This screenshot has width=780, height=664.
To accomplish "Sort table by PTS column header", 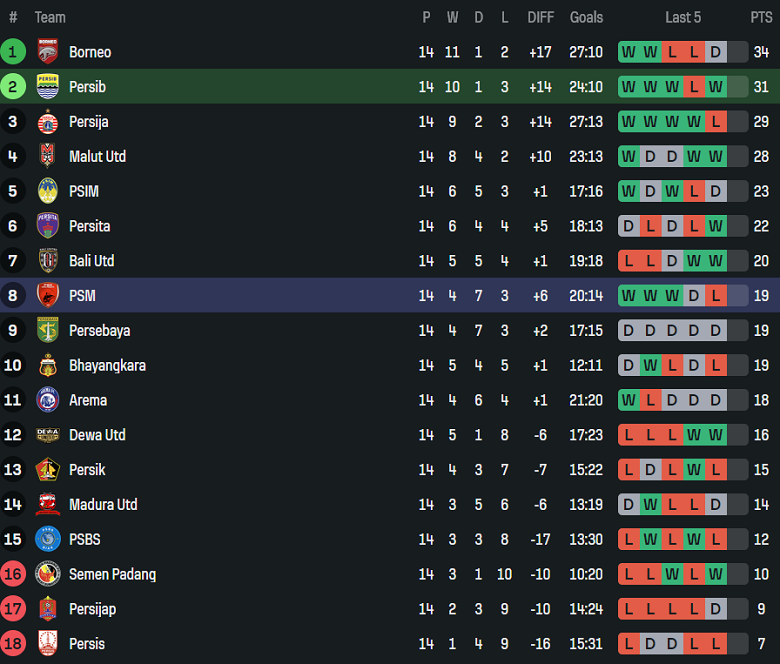I will [x=761, y=17].
